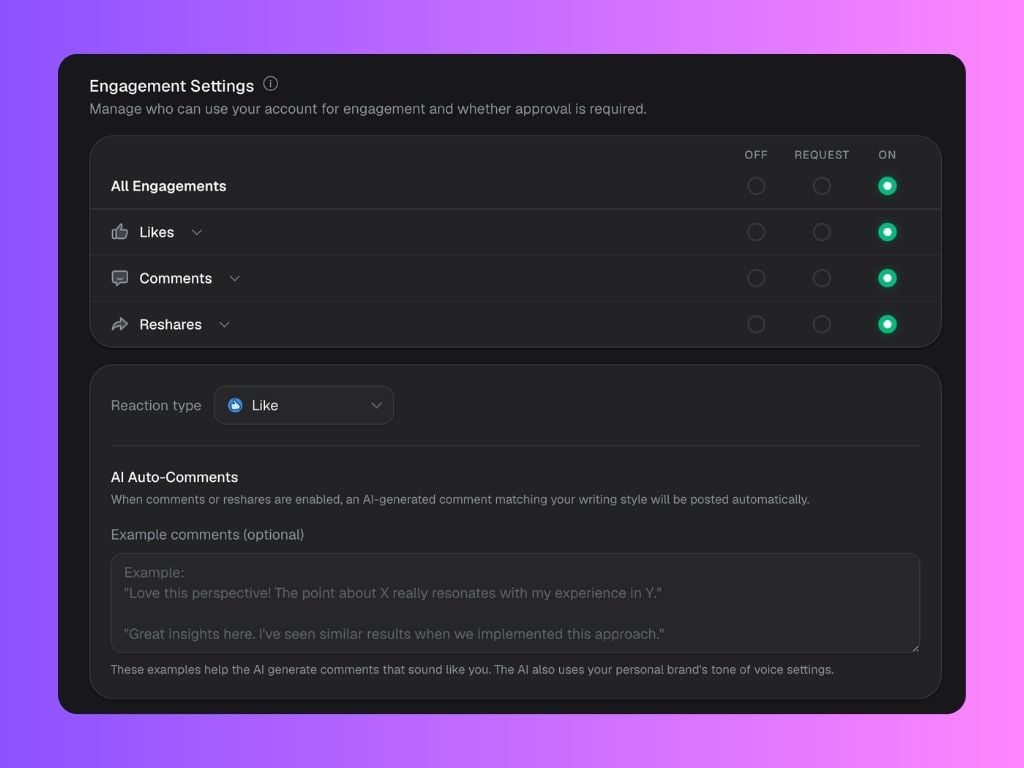This screenshot has height=768, width=1024.
Task: Expand the Comments row chevron
Action: pos(234,279)
